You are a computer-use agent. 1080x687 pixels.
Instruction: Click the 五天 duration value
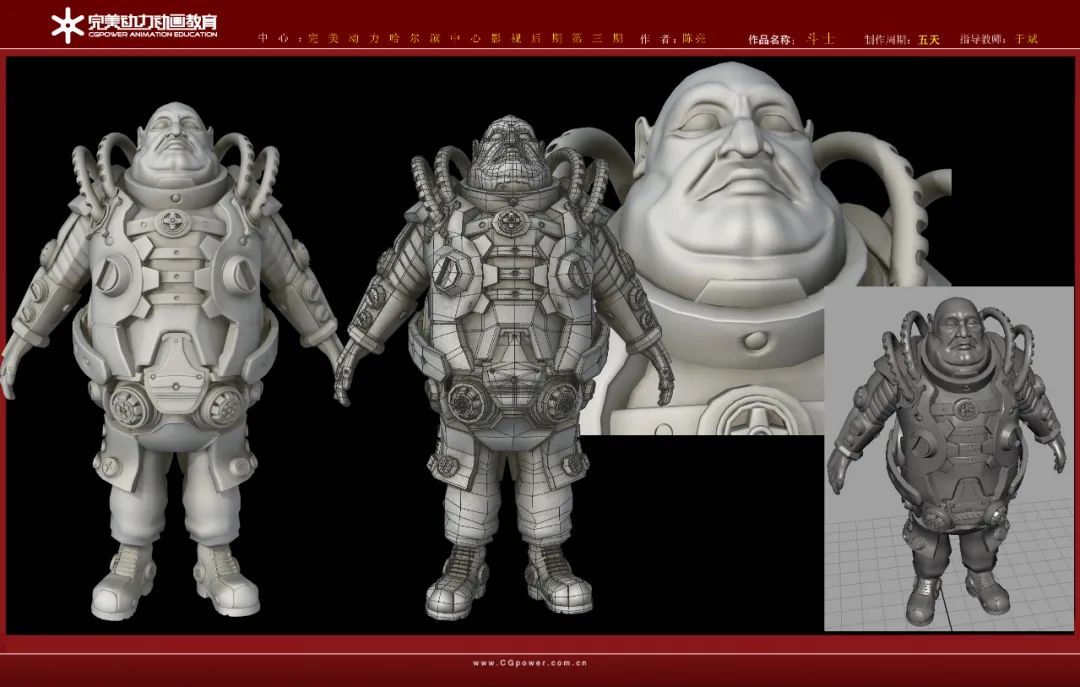click(929, 40)
